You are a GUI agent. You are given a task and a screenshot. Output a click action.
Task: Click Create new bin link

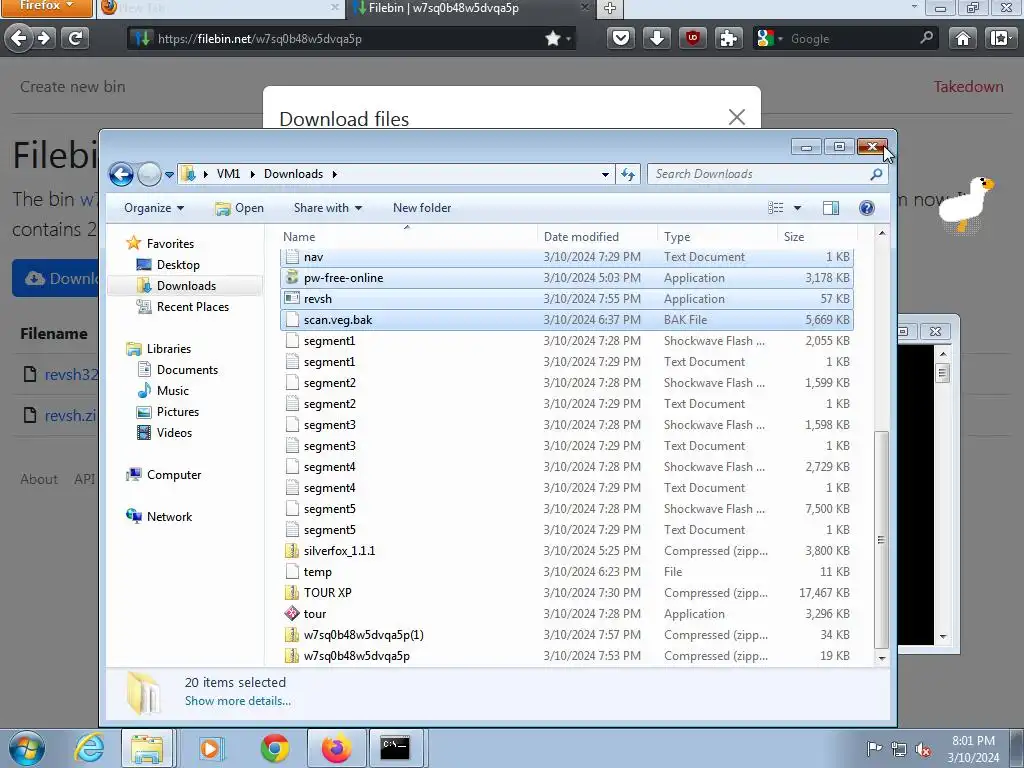72,87
